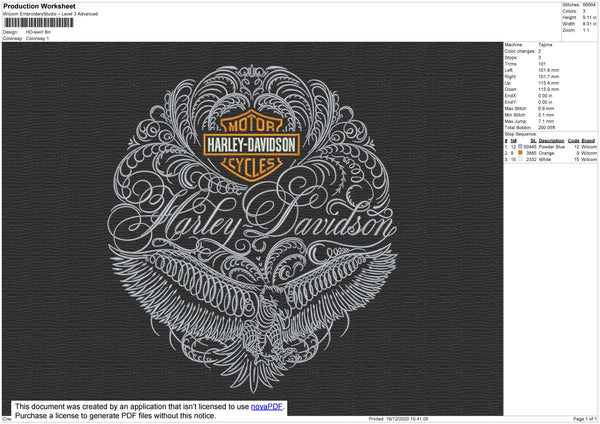Click the 'Zoom:' label
Image resolution: width=600 pixels, height=424 pixels.
coord(569,30)
